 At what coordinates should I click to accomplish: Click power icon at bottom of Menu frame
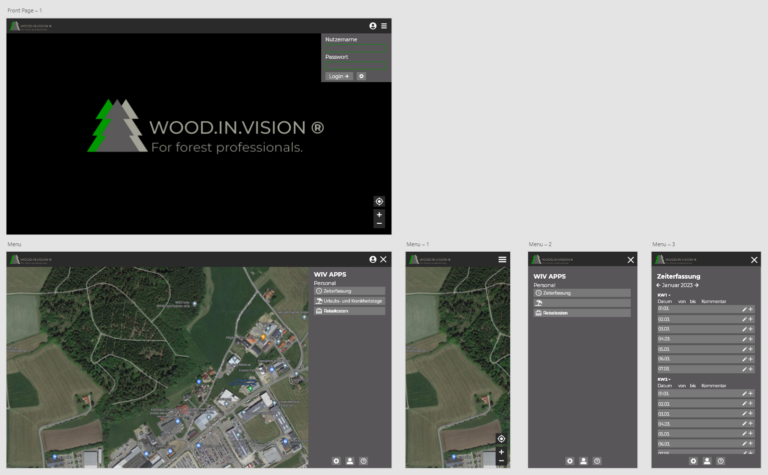[x=363, y=461]
